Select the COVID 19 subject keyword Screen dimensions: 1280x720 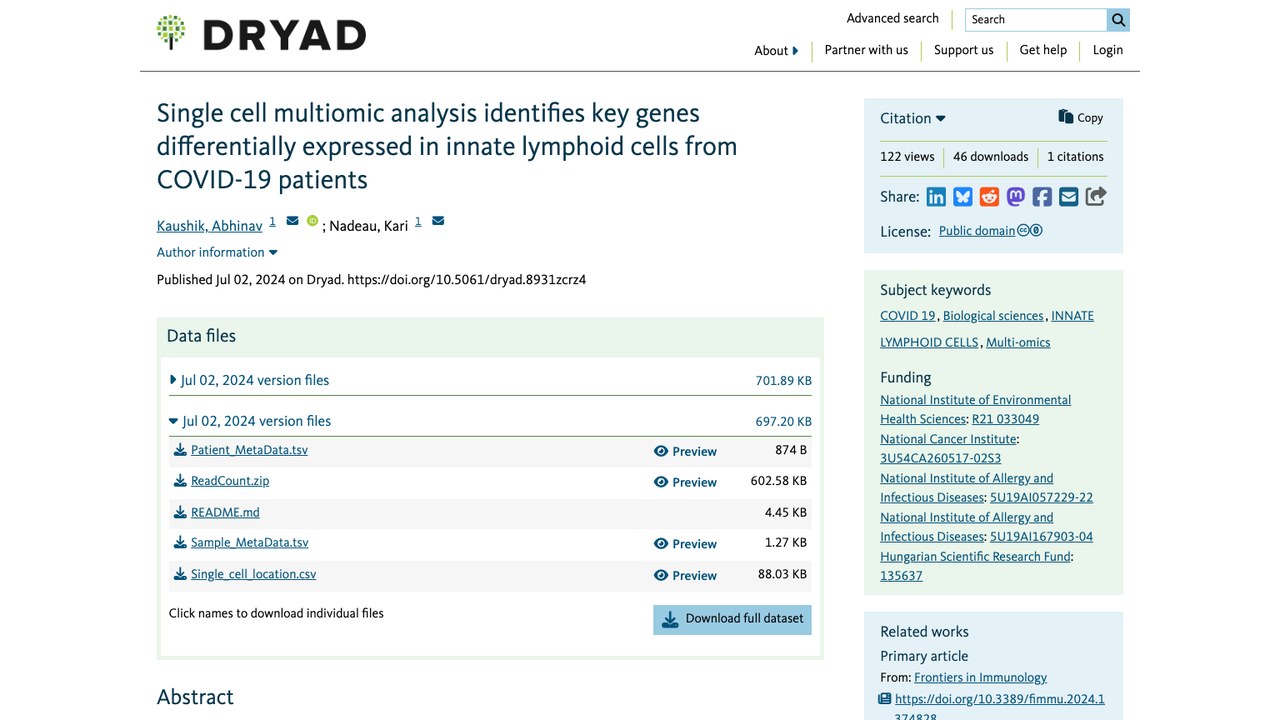[908, 316]
